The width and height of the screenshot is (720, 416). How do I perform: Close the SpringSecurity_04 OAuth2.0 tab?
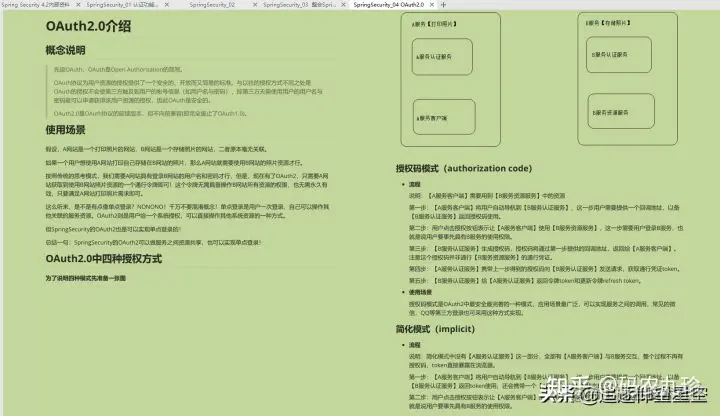[x=432, y=5]
